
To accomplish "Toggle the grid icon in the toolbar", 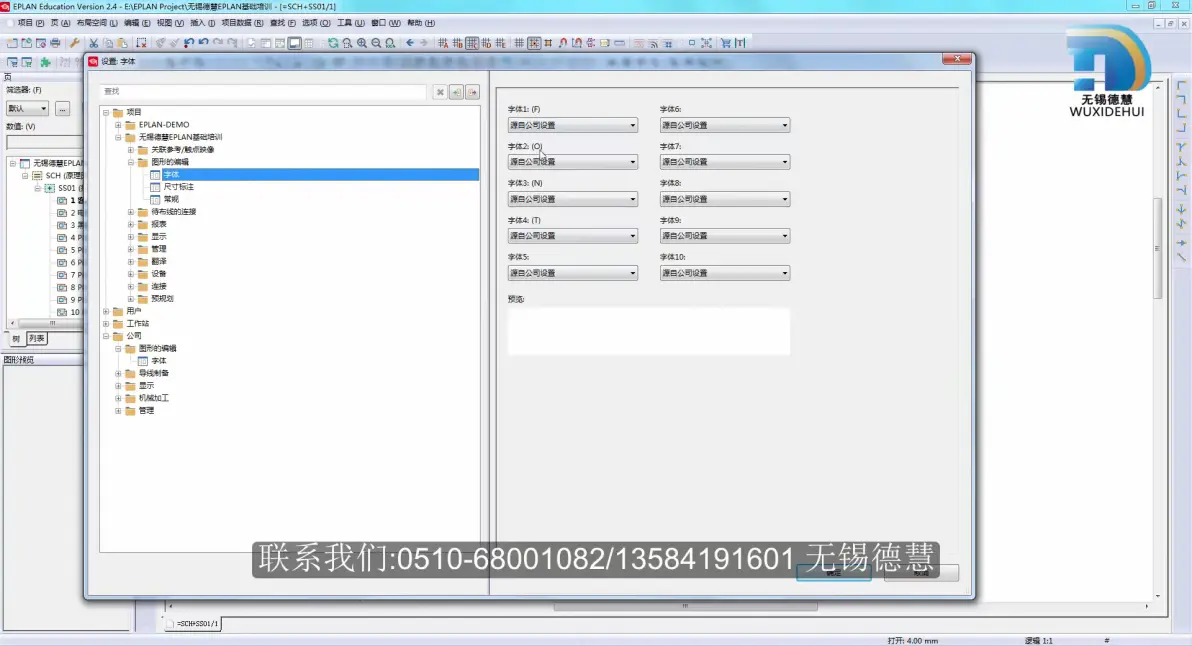I will [519, 43].
